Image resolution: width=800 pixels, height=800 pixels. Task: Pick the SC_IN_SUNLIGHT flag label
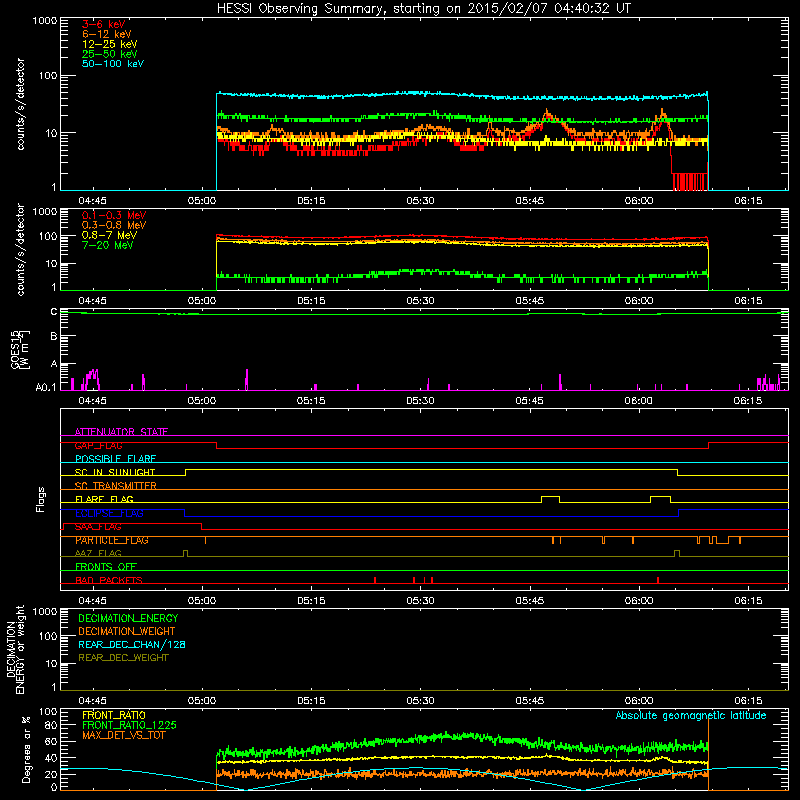[x=115, y=472]
